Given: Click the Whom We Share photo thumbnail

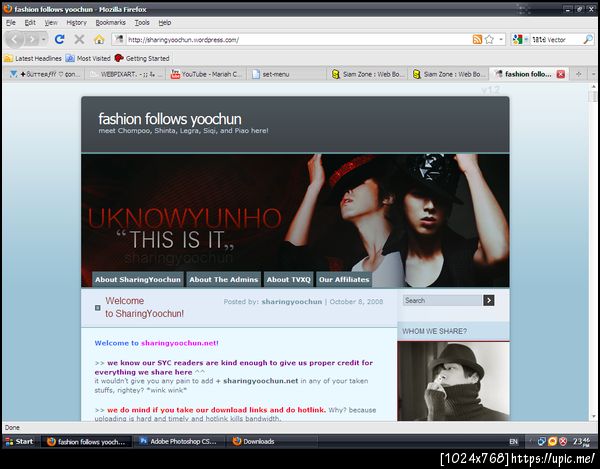Looking at the screenshot, I should coord(453,381).
